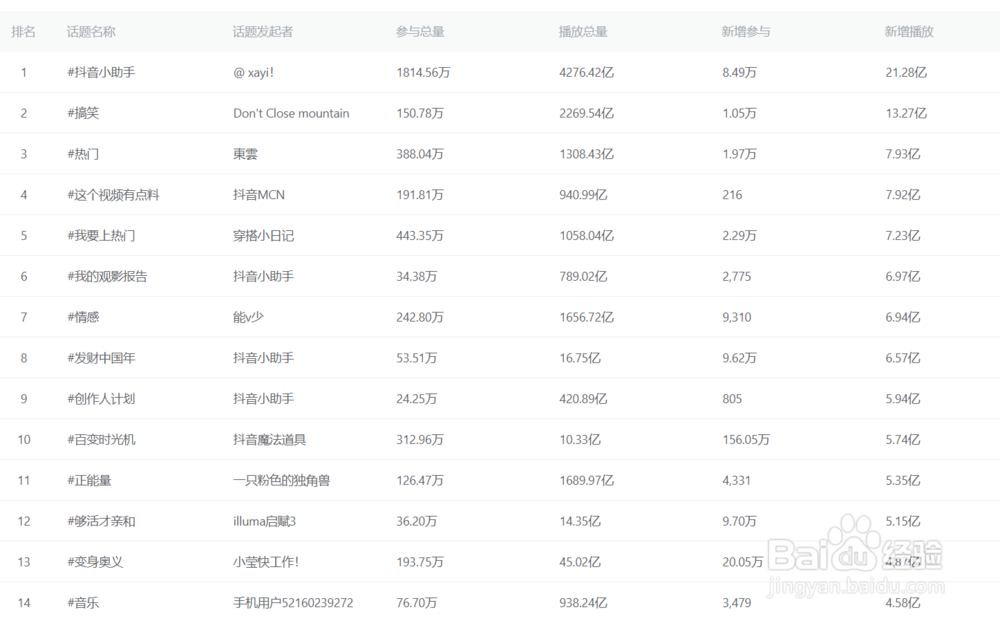Click participation total 388.04万
1000x621 pixels.
click(x=420, y=154)
